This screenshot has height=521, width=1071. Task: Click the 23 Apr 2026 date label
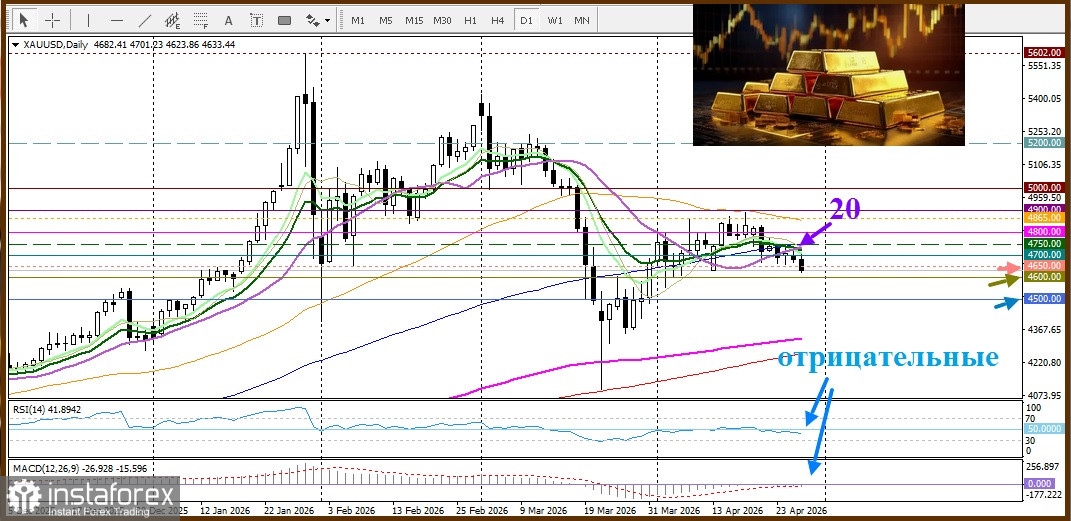803,511
